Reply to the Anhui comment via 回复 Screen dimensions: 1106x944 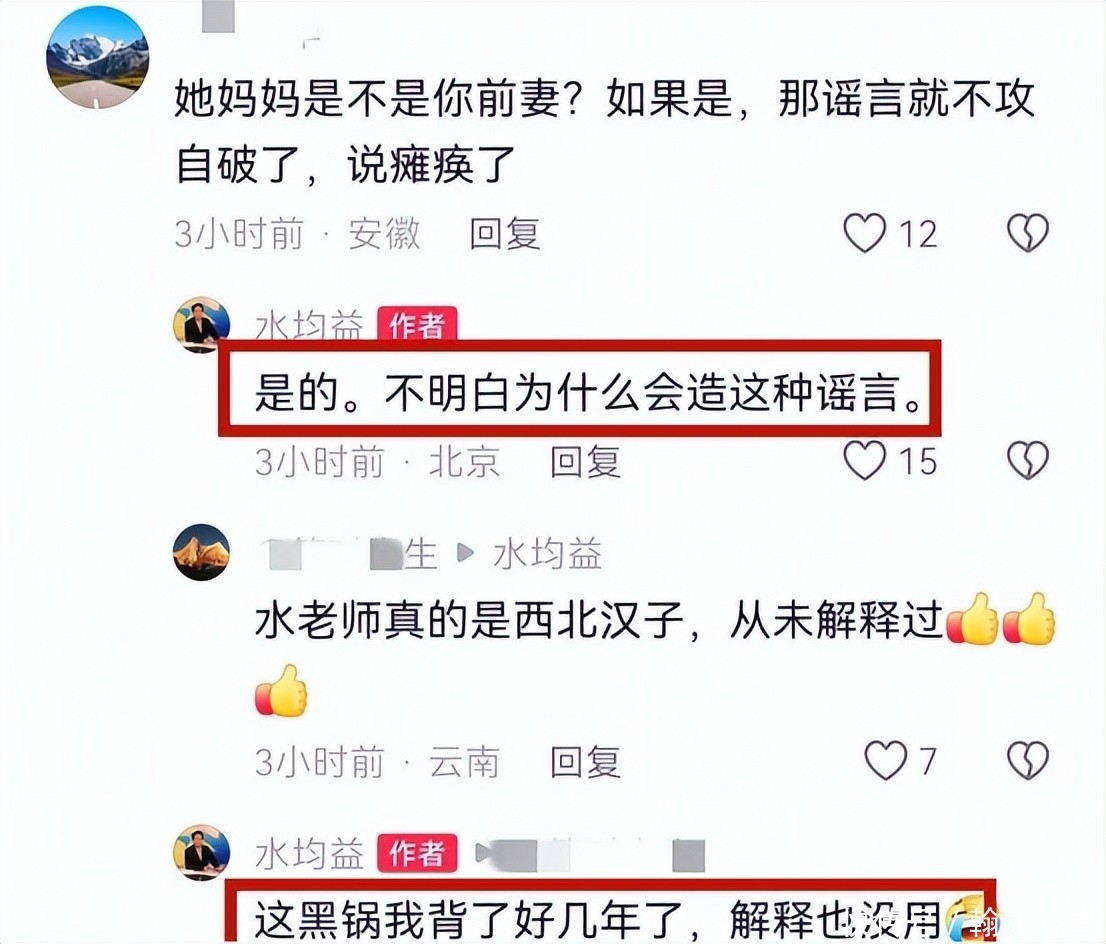(x=505, y=234)
